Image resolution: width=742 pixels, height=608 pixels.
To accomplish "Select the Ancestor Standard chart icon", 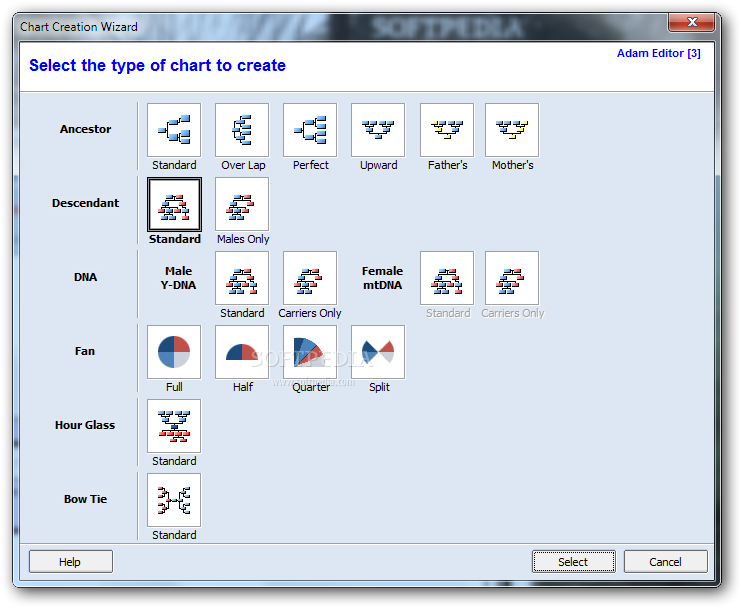I will (174, 130).
